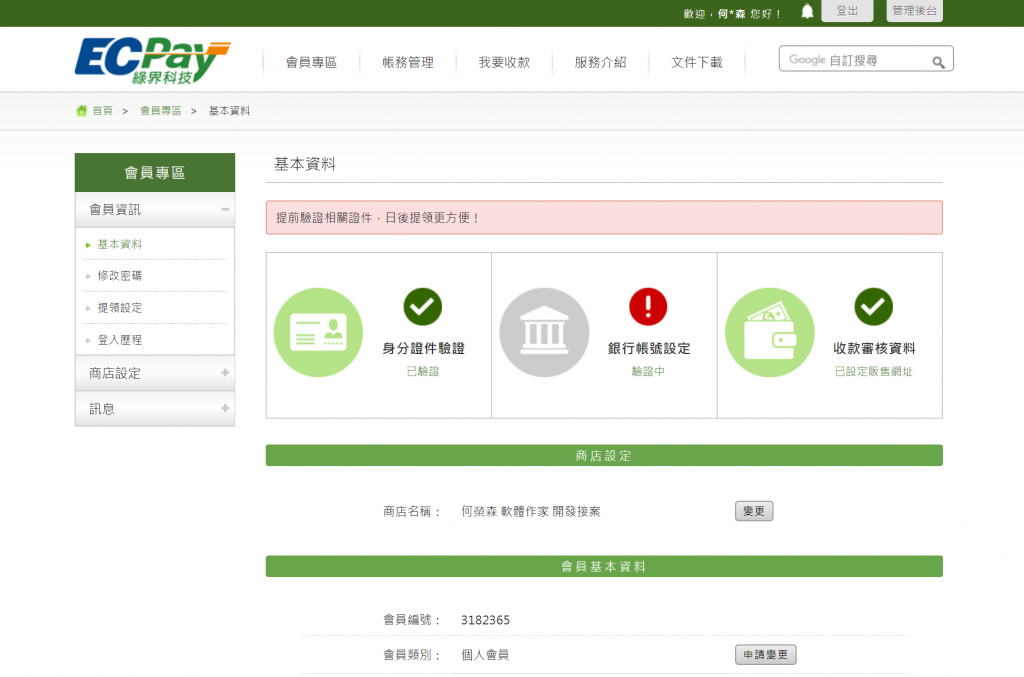Go to 首頁 in the breadcrumb
The image size is (1024, 677).
coord(103,111)
